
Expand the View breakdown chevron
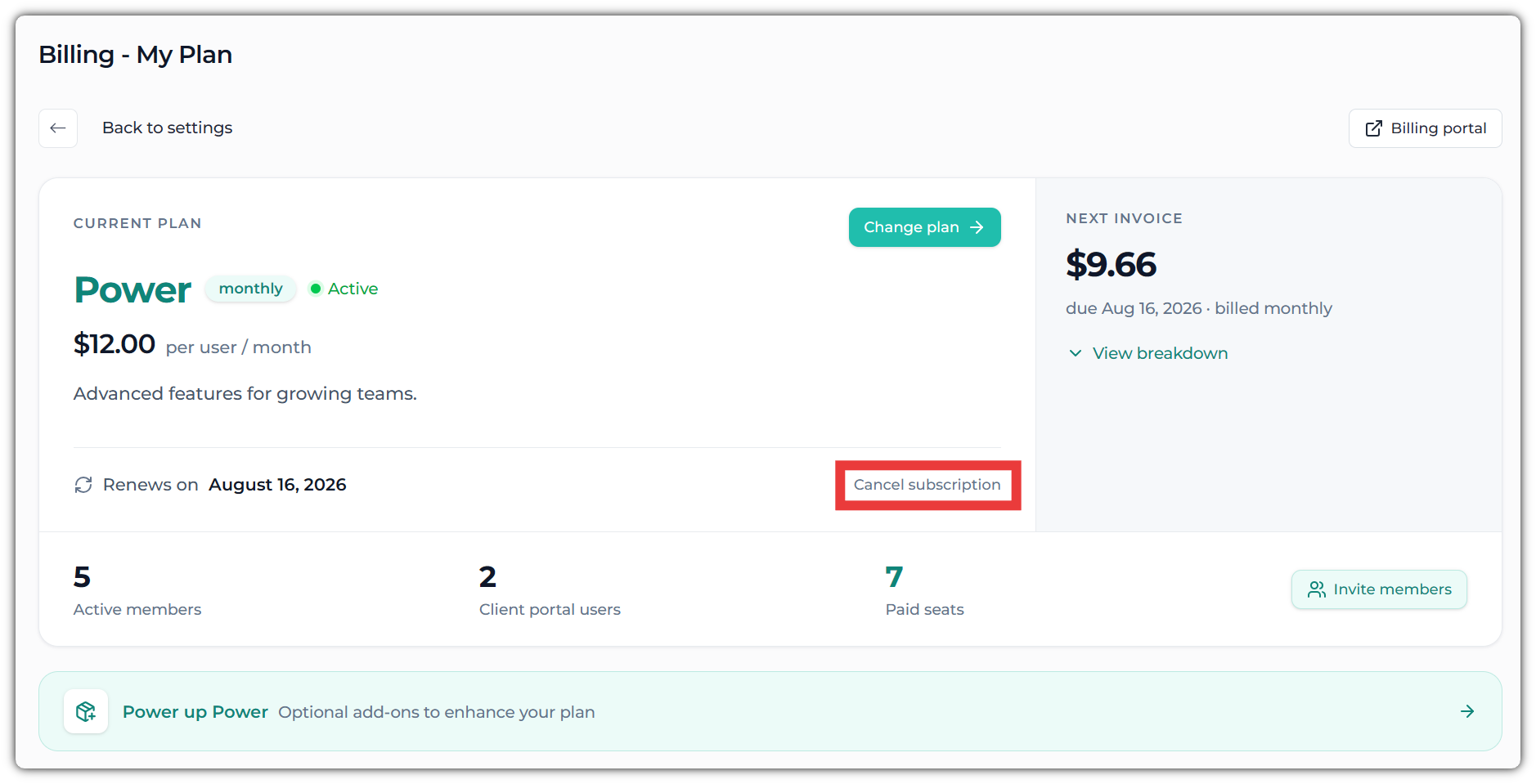tap(1076, 353)
